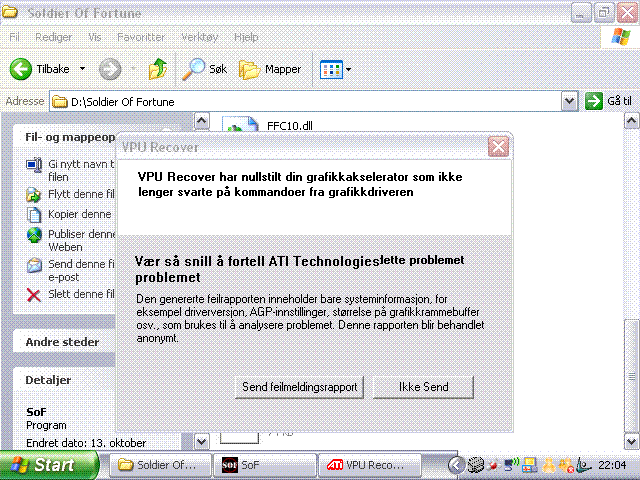The height and width of the screenshot is (480, 640).
Task: Click the Up one folder icon
Action: 158,69
